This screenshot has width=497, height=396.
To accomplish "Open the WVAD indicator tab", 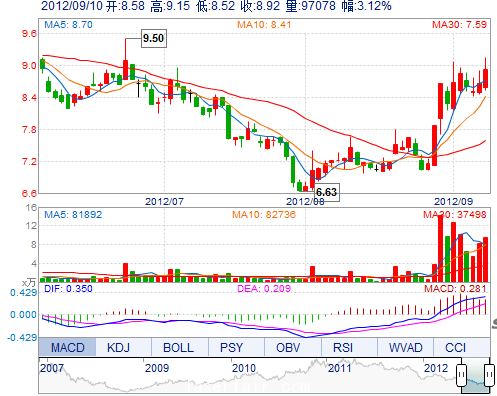I will (x=405, y=347).
